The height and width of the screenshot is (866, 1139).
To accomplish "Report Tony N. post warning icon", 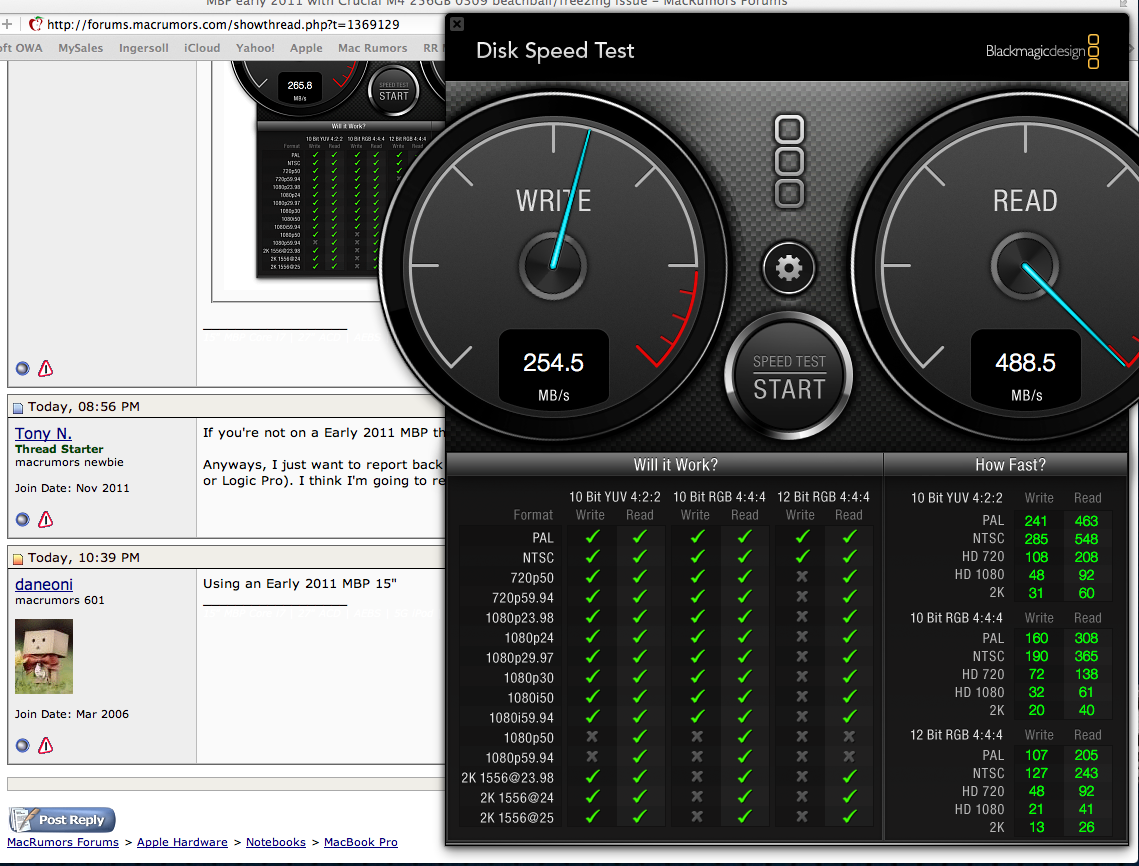I will (46, 519).
